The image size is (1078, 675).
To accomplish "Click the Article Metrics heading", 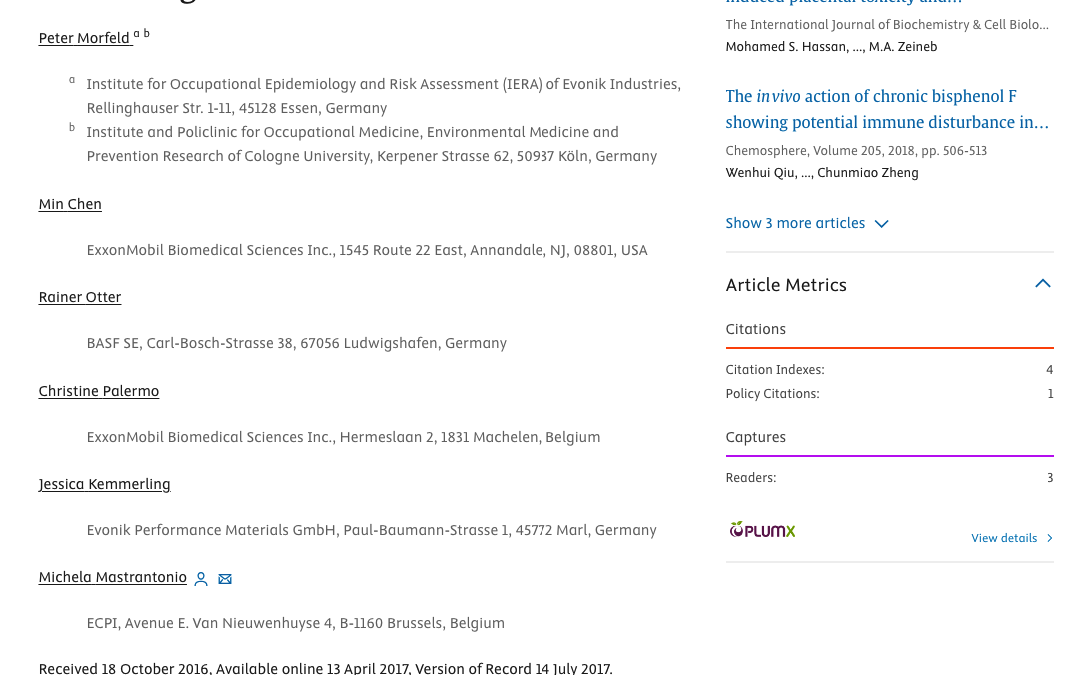I will point(786,285).
